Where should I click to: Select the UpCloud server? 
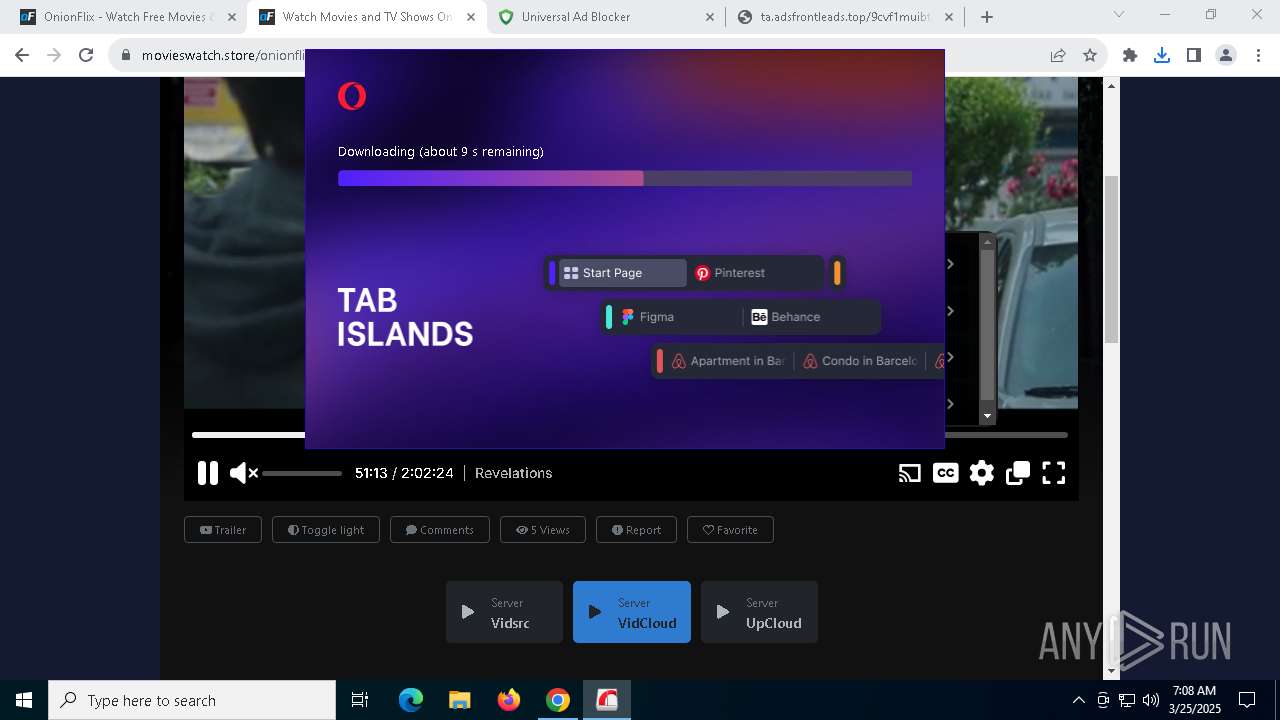tap(759, 612)
